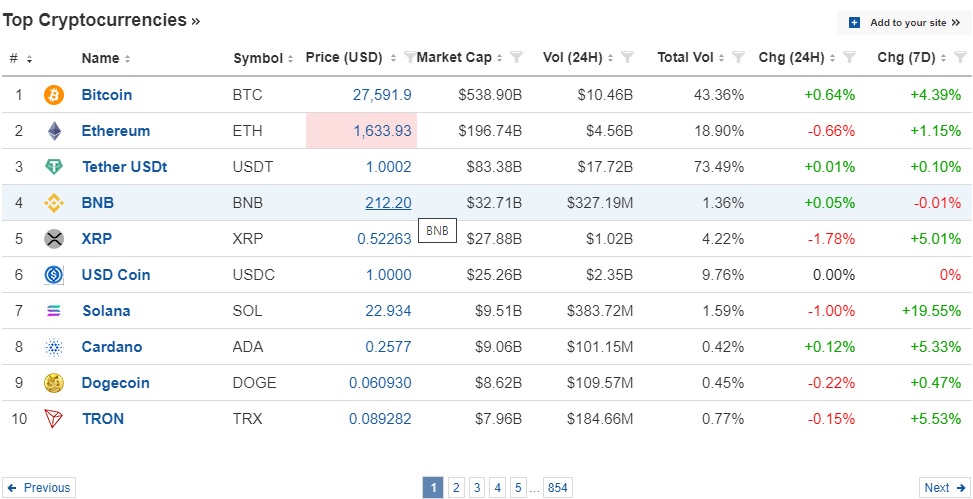
Task: Click Bitcoin market cap $538.90B
Action: [490, 95]
